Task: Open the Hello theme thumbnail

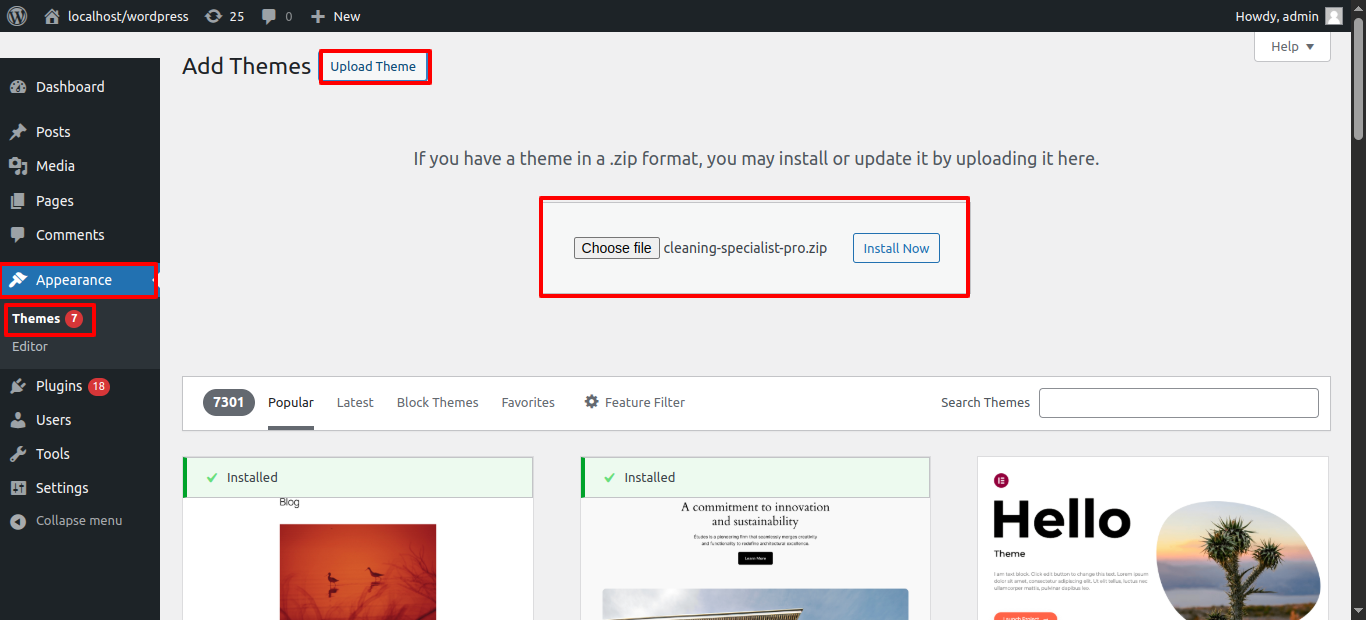Action: click(x=1152, y=540)
